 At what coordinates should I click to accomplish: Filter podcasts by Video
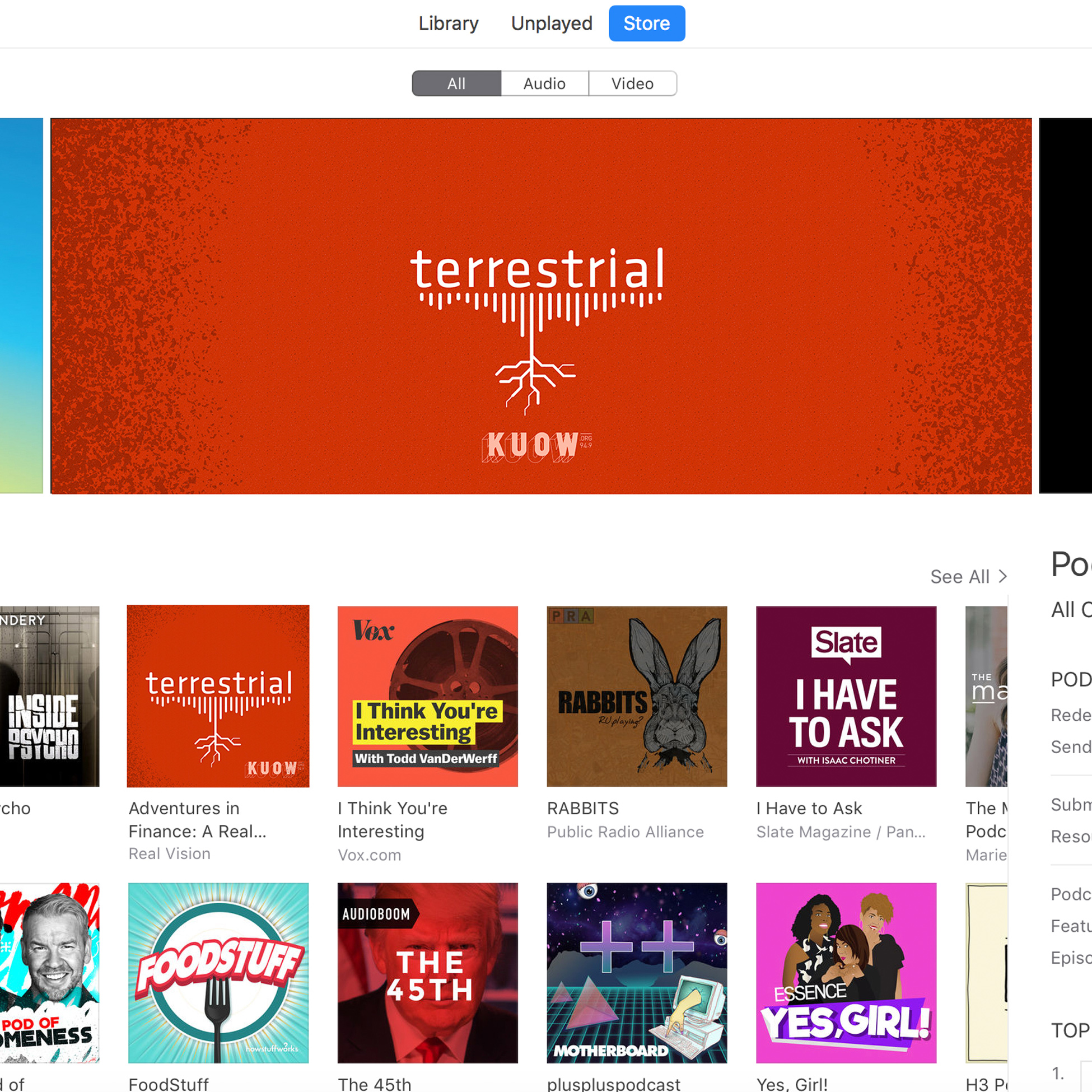coord(632,83)
